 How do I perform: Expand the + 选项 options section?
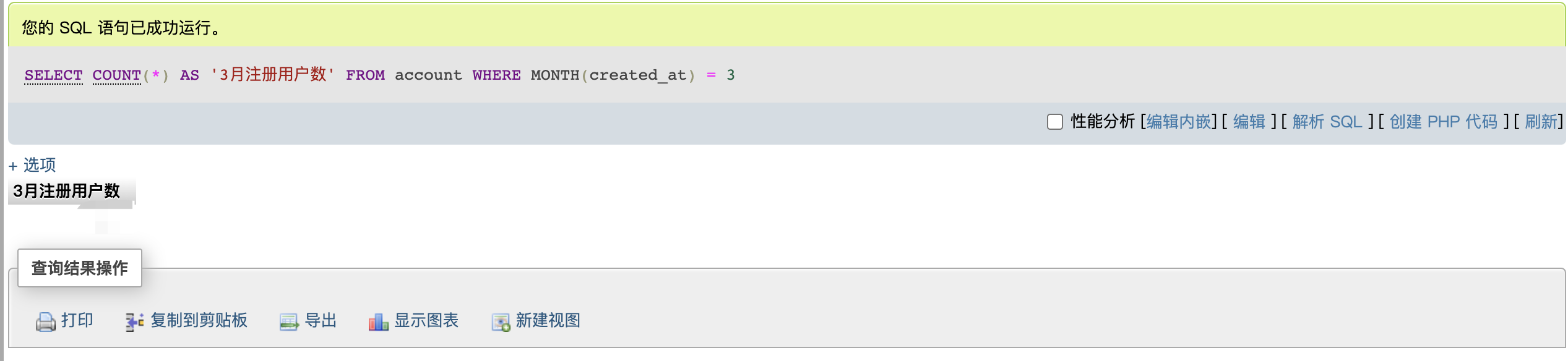33,165
